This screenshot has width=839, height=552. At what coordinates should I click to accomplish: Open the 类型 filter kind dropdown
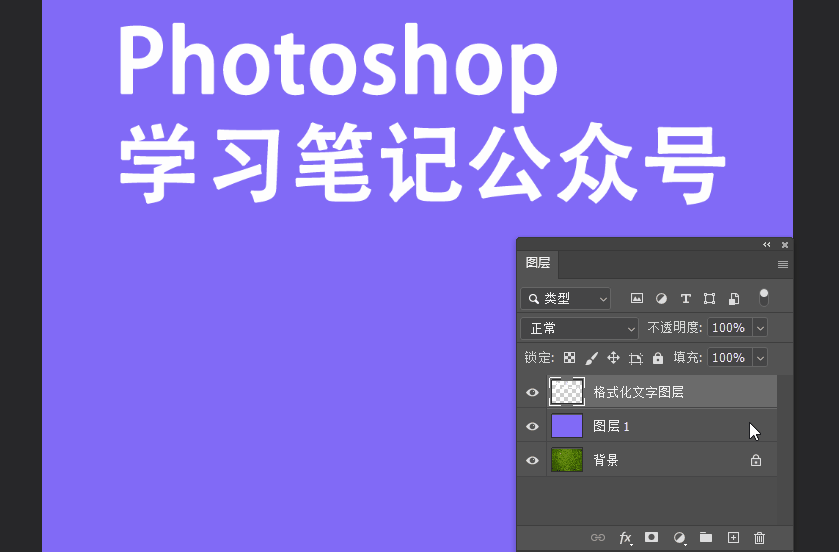pyautogui.click(x=565, y=298)
